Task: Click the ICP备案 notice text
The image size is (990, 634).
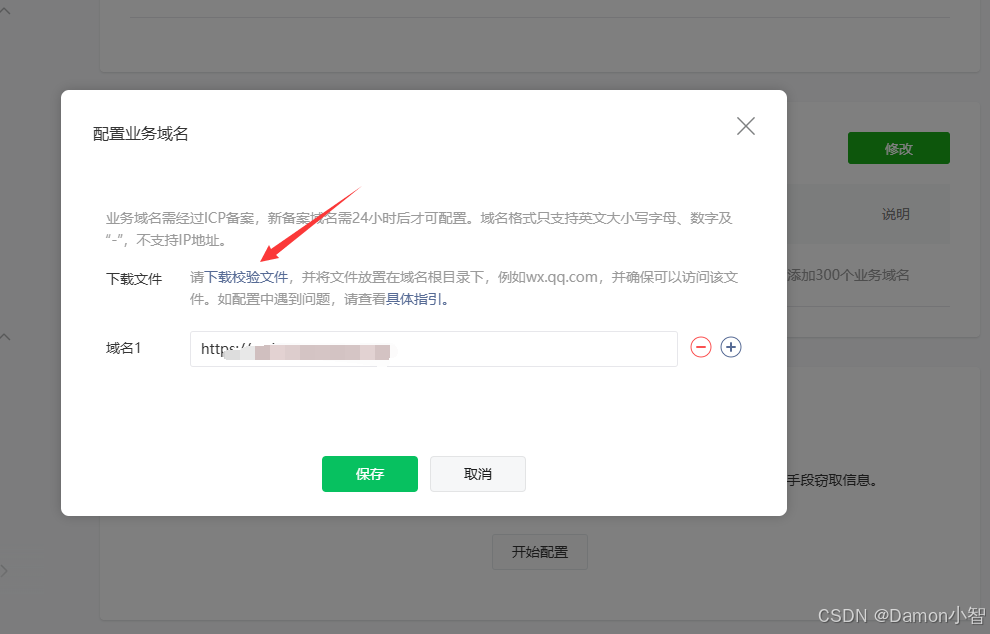Action: tap(419, 229)
